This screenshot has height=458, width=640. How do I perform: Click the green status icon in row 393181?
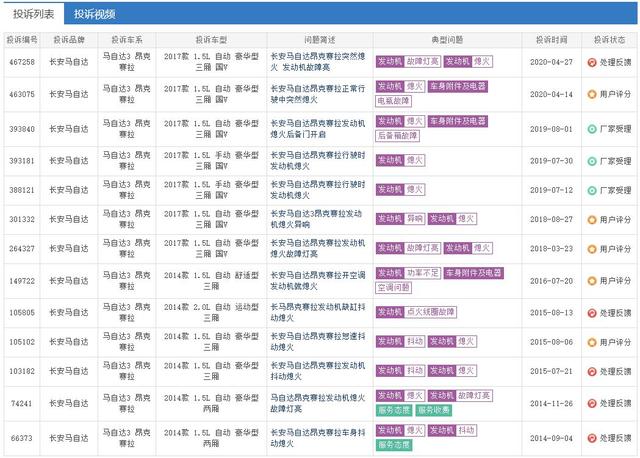[592, 161]
